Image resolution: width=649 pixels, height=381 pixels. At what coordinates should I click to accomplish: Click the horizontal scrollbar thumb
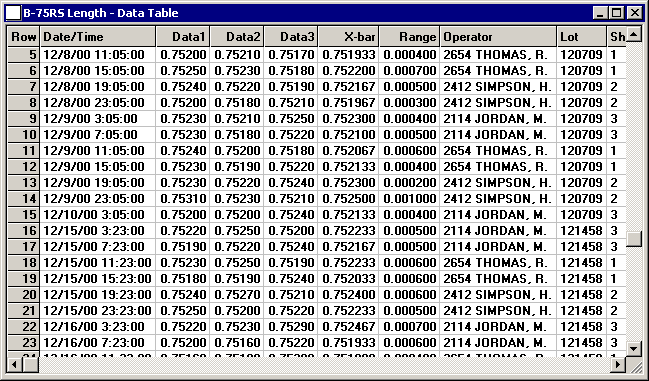(x=31, y=364)
